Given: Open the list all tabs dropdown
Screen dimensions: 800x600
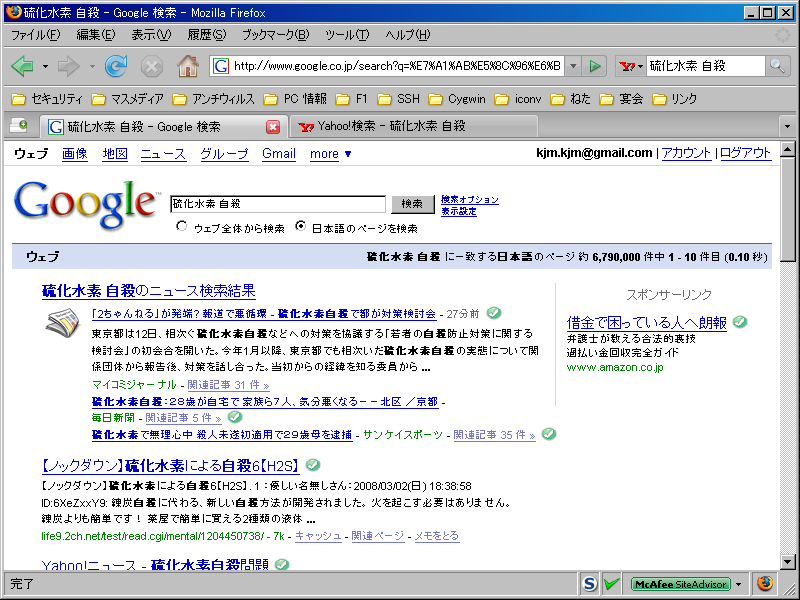Looking at the screenshot, I should point(787,126).
